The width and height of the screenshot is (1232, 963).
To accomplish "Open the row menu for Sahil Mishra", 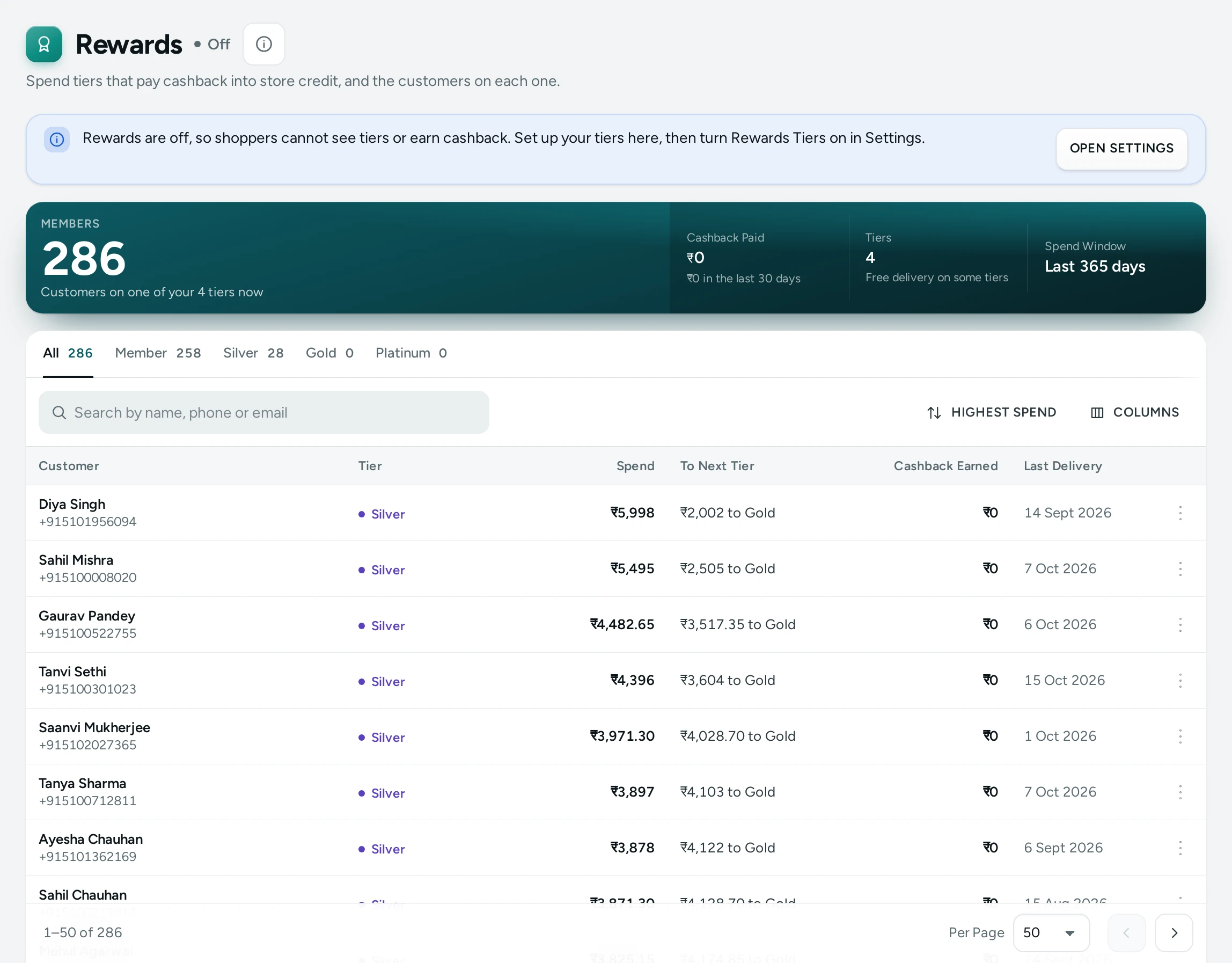I will 1180,568.
